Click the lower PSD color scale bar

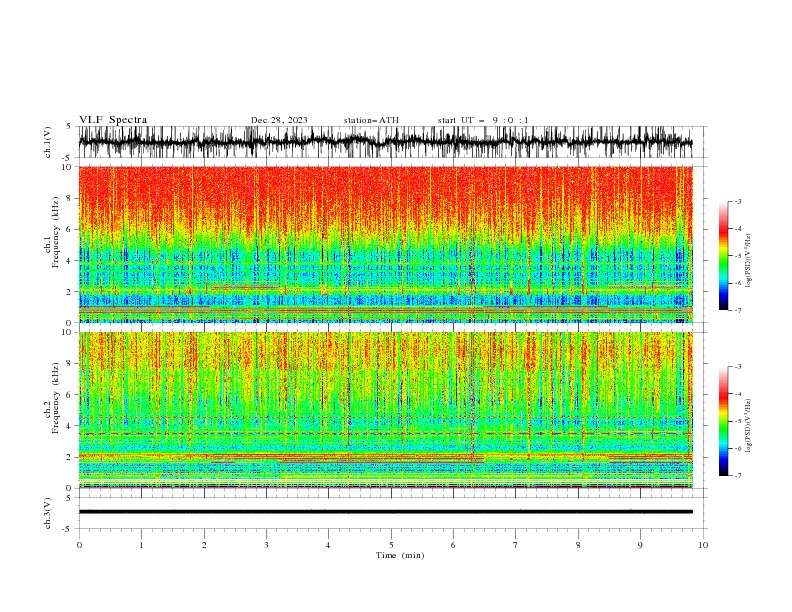[x=723, y=421]
